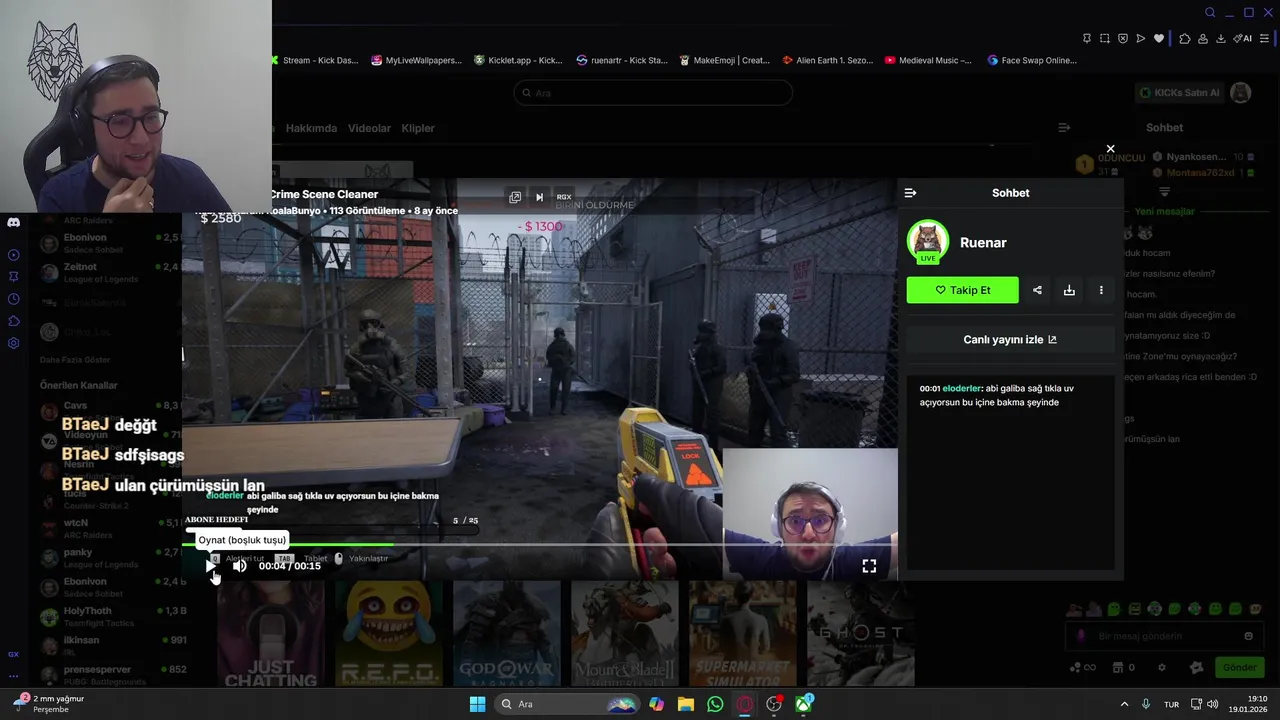Open Supermarket Simulator category thumbnail
Image resolution: width=1280 pixels, height=720 pixels.
(743, 634)
